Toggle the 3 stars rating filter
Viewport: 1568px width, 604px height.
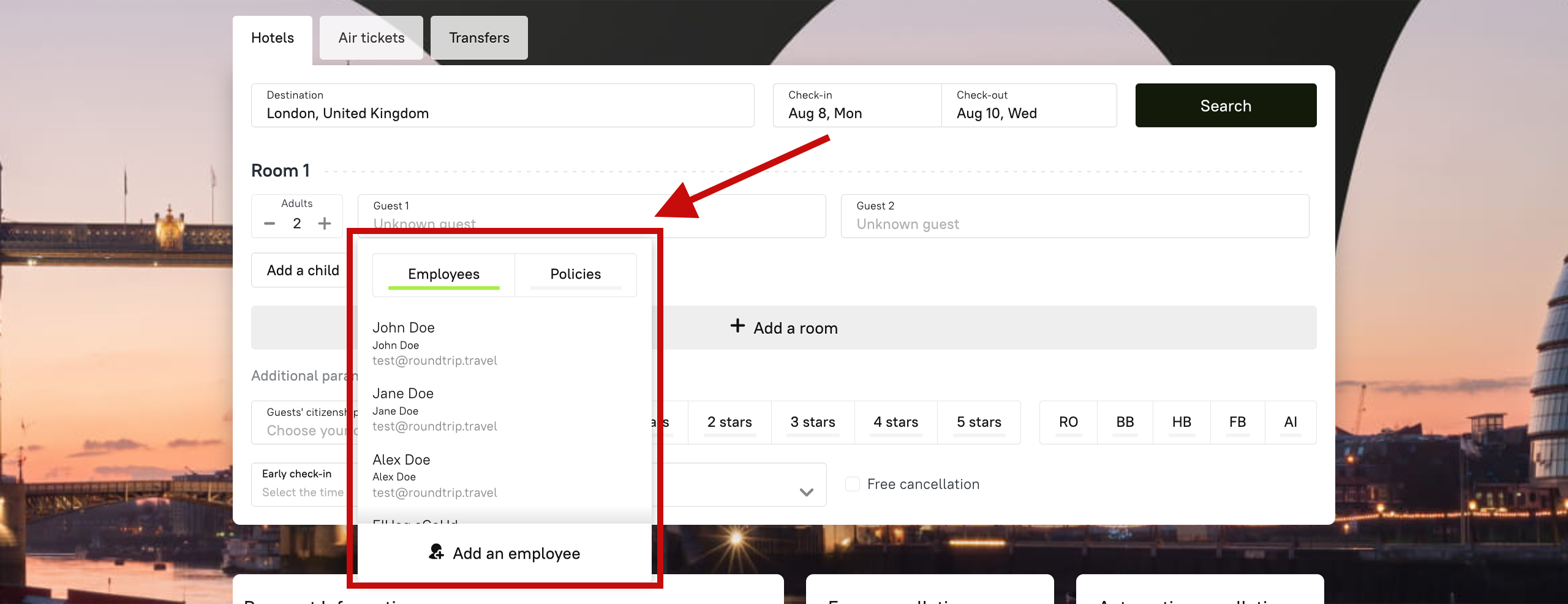click(812, 422)
